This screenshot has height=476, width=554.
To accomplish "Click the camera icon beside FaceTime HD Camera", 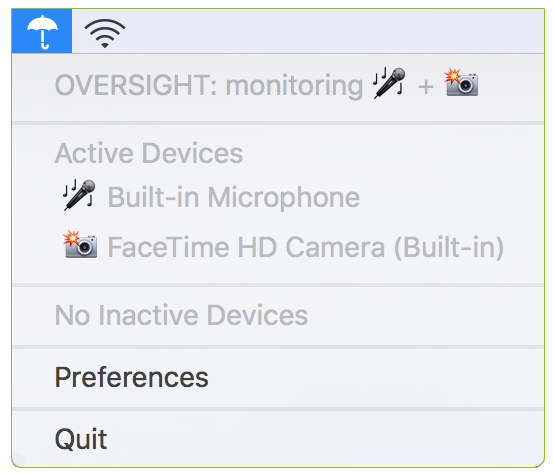I will pos(80,244).
